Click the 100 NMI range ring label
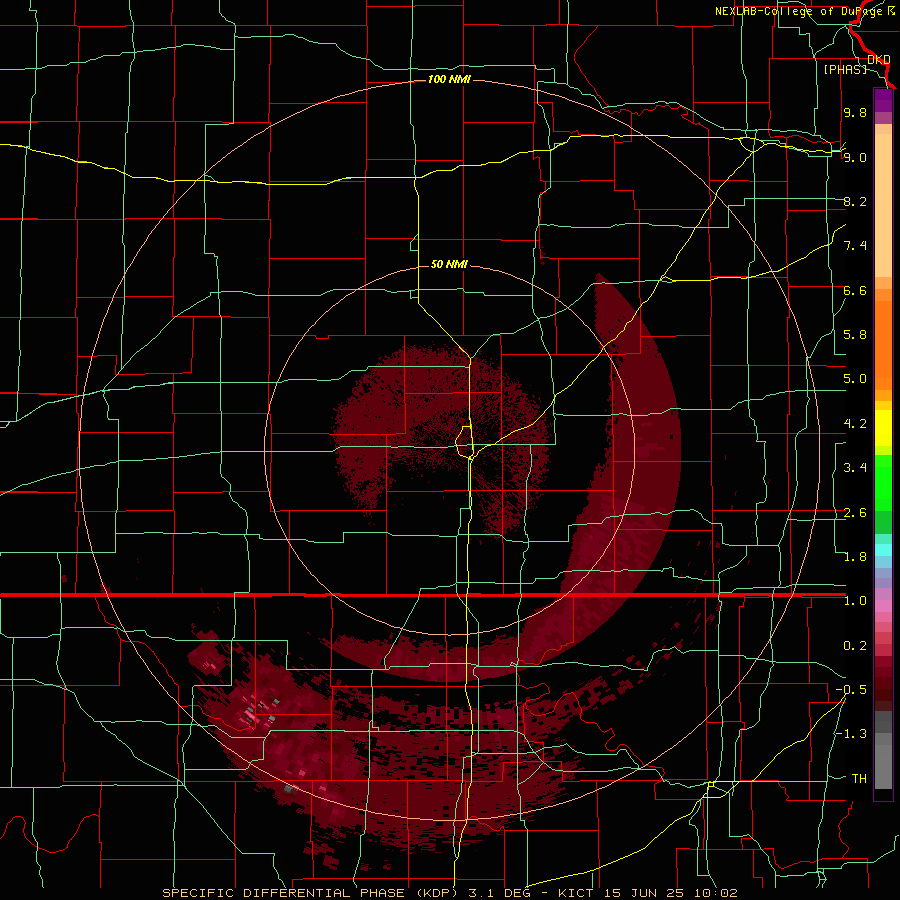 tap(449, 79)
